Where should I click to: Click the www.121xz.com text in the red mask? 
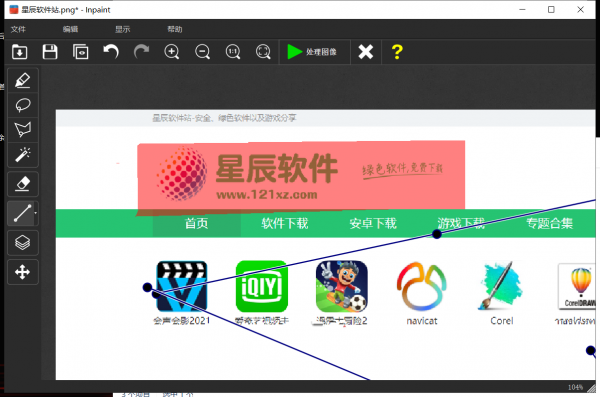[267, 195]
